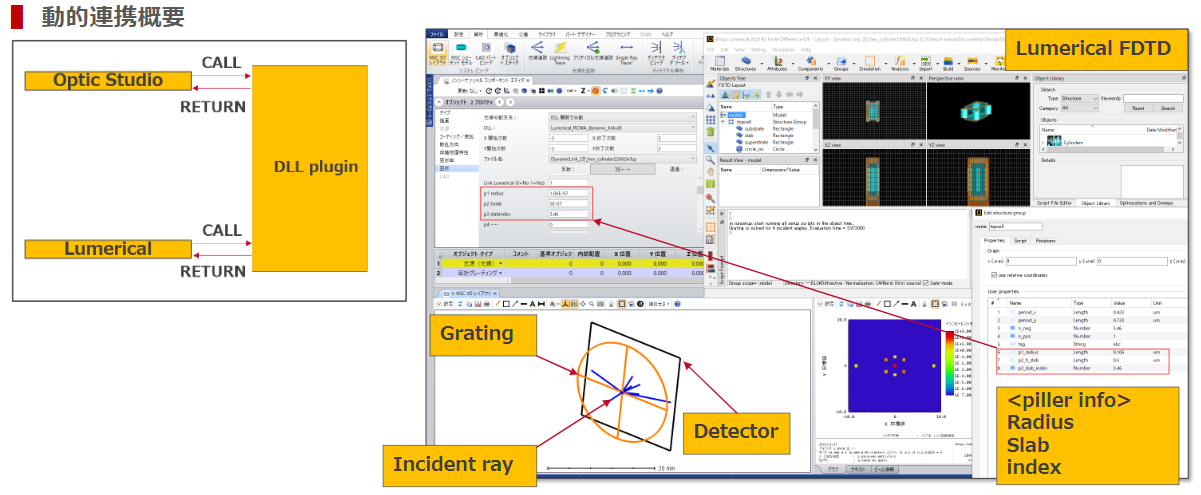
Task: Click the Reset button in Object Library
Action: click(x=1138, y=108)
